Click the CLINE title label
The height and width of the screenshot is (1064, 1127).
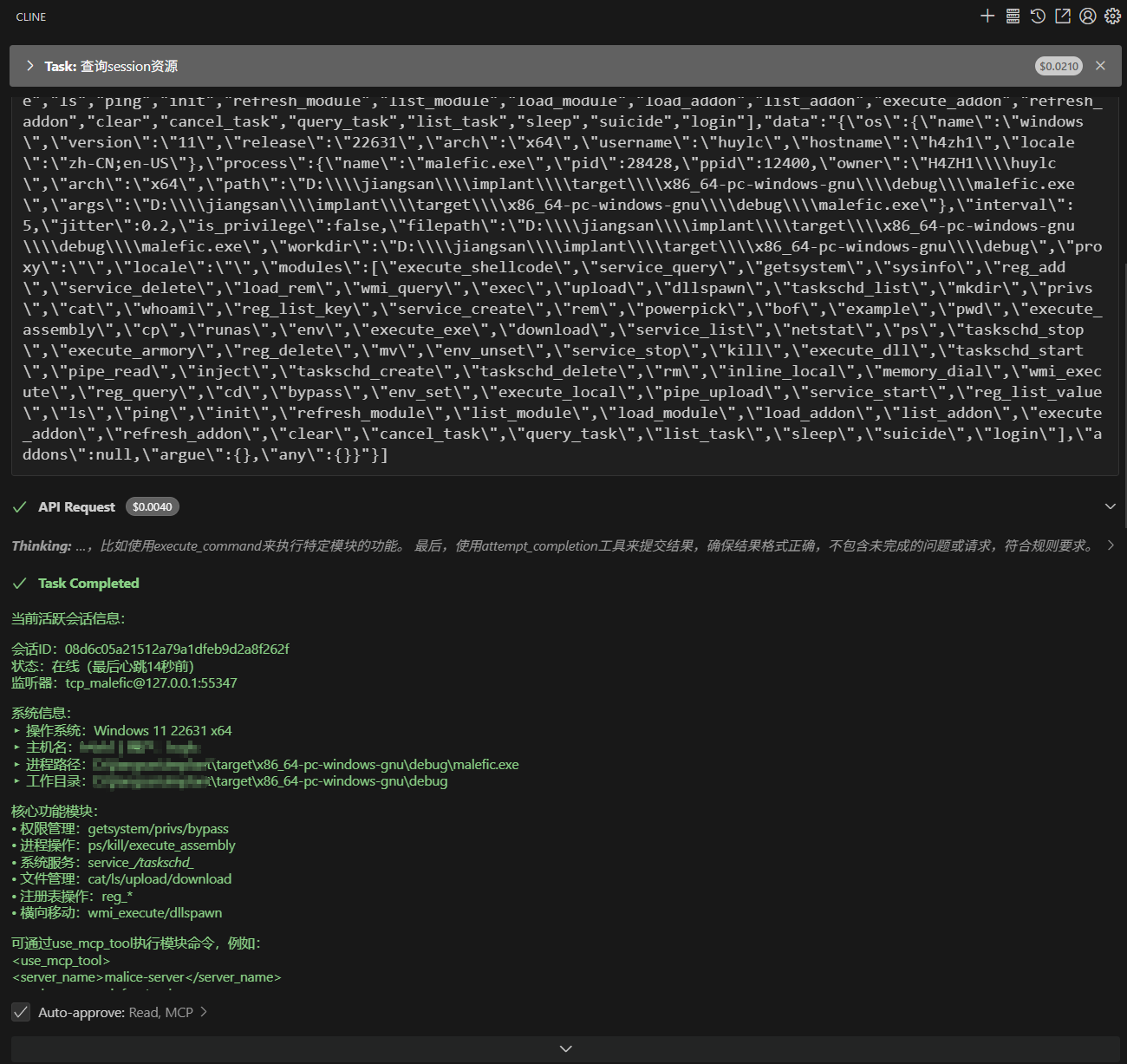[30, 16]
